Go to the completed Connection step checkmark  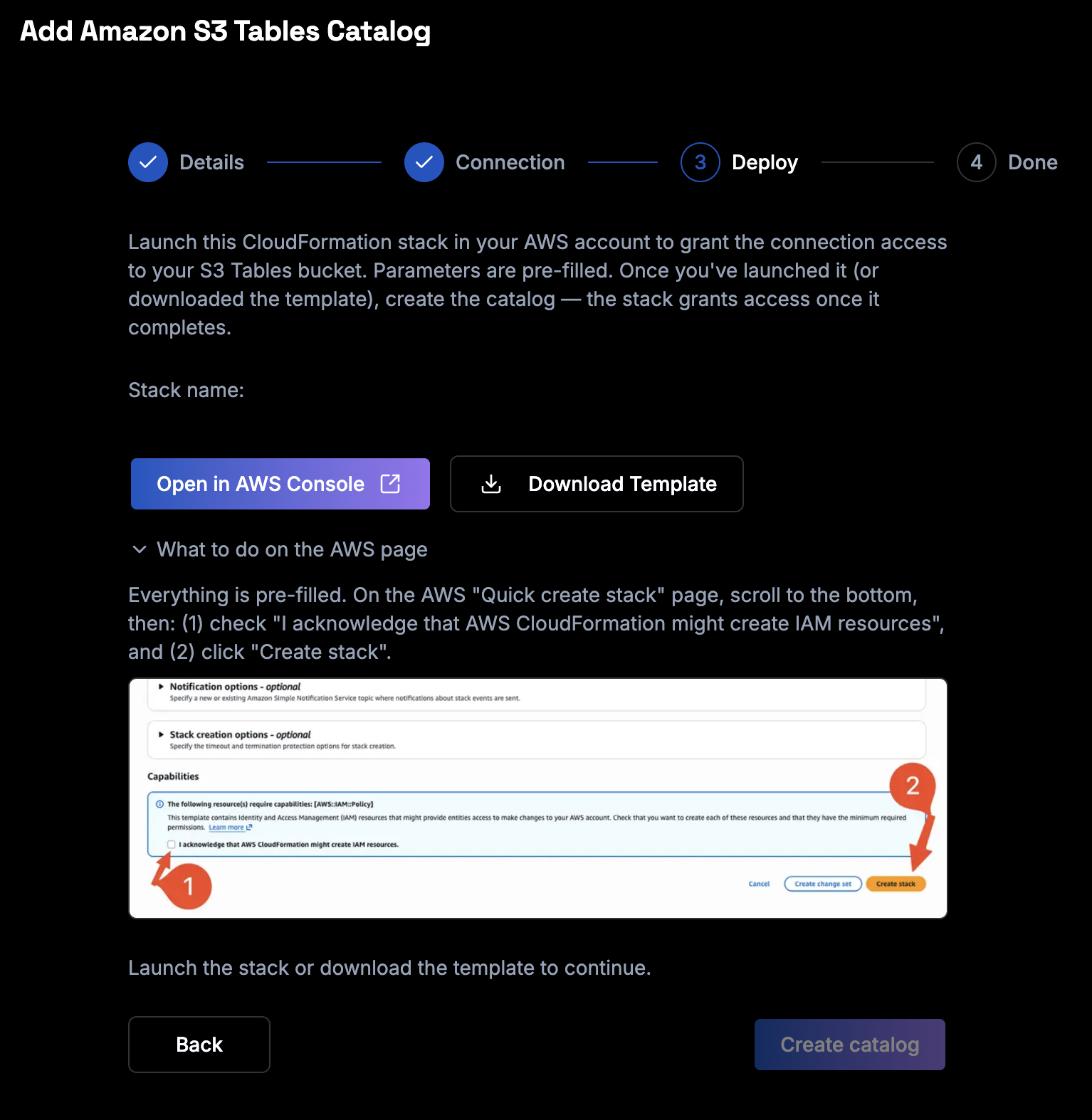pyautogui.click(x=424, y=162)
